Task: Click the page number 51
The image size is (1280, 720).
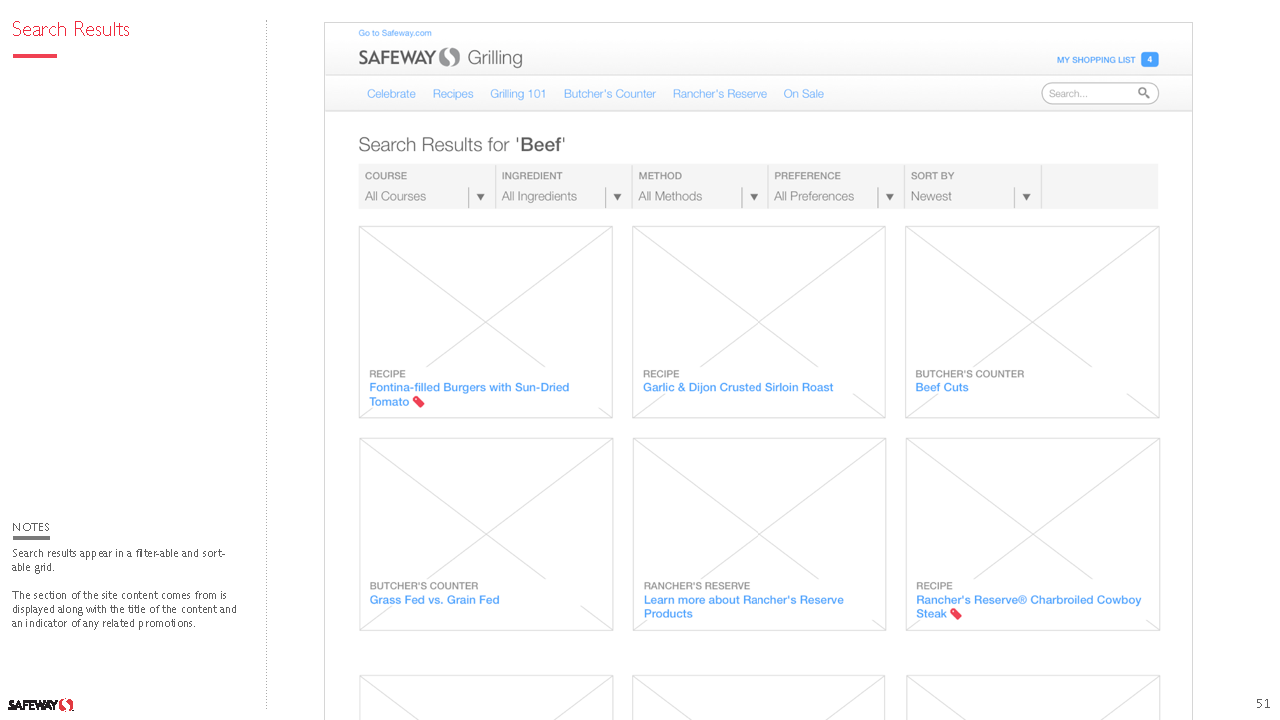Action: [1263, 704]
